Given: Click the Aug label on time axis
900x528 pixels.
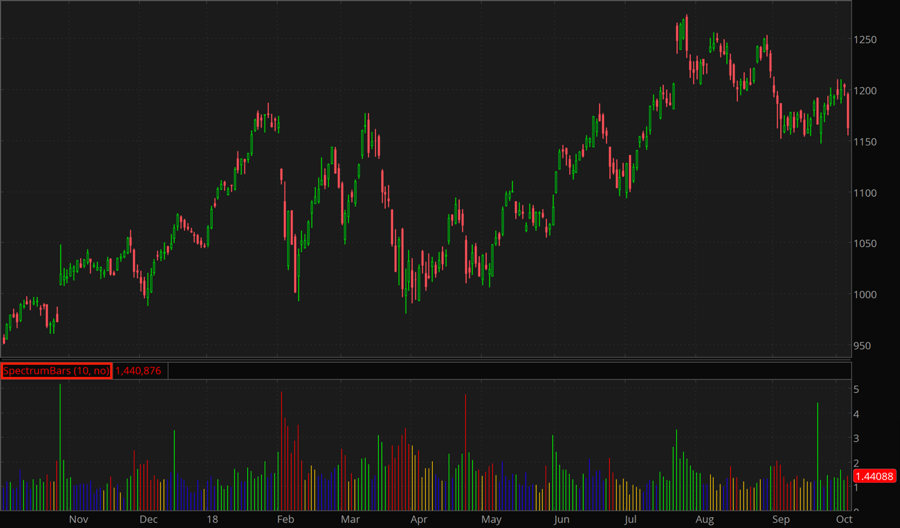Looking at the screenshot, I should tap(704, 520).
